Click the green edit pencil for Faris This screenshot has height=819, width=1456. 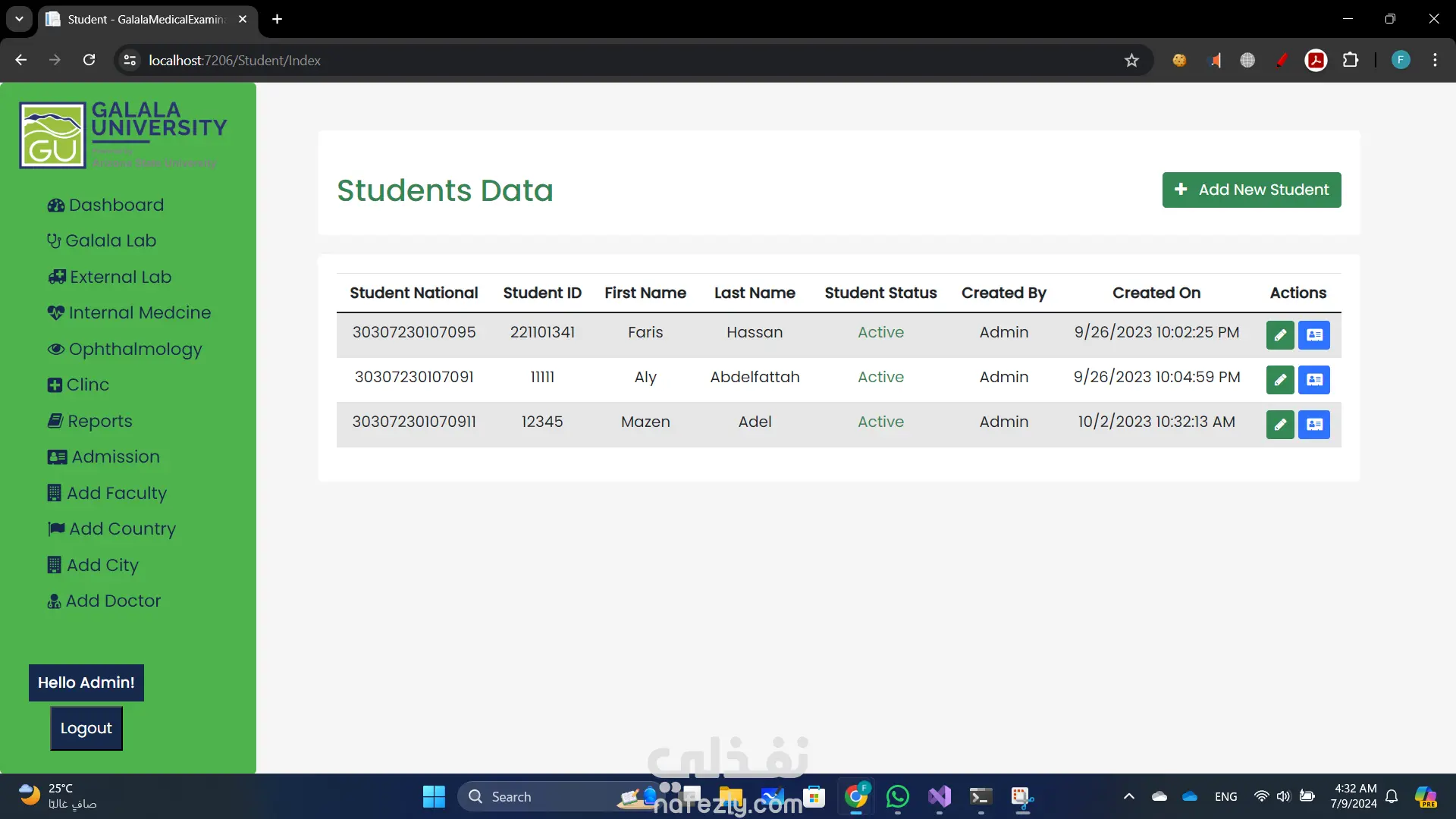point(1279,335)
